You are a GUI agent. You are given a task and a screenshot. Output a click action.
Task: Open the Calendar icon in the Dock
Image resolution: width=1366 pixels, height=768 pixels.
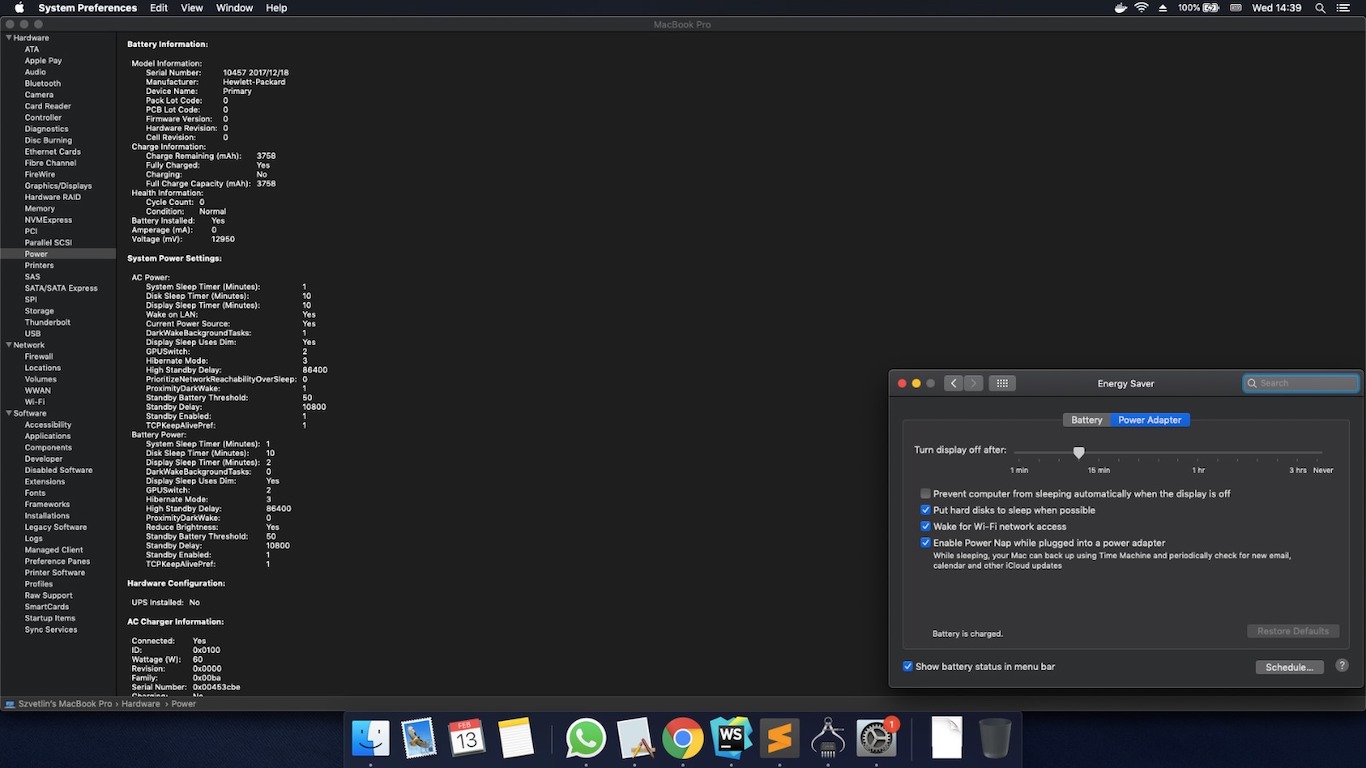pos(467,739)
